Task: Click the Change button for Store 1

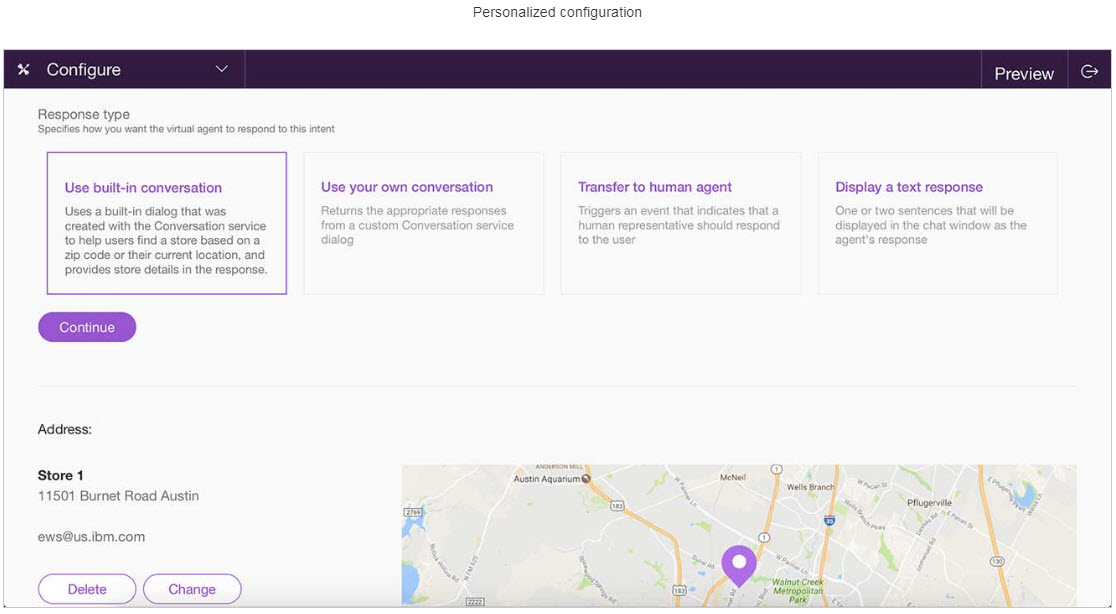Action: click(192, 589)
